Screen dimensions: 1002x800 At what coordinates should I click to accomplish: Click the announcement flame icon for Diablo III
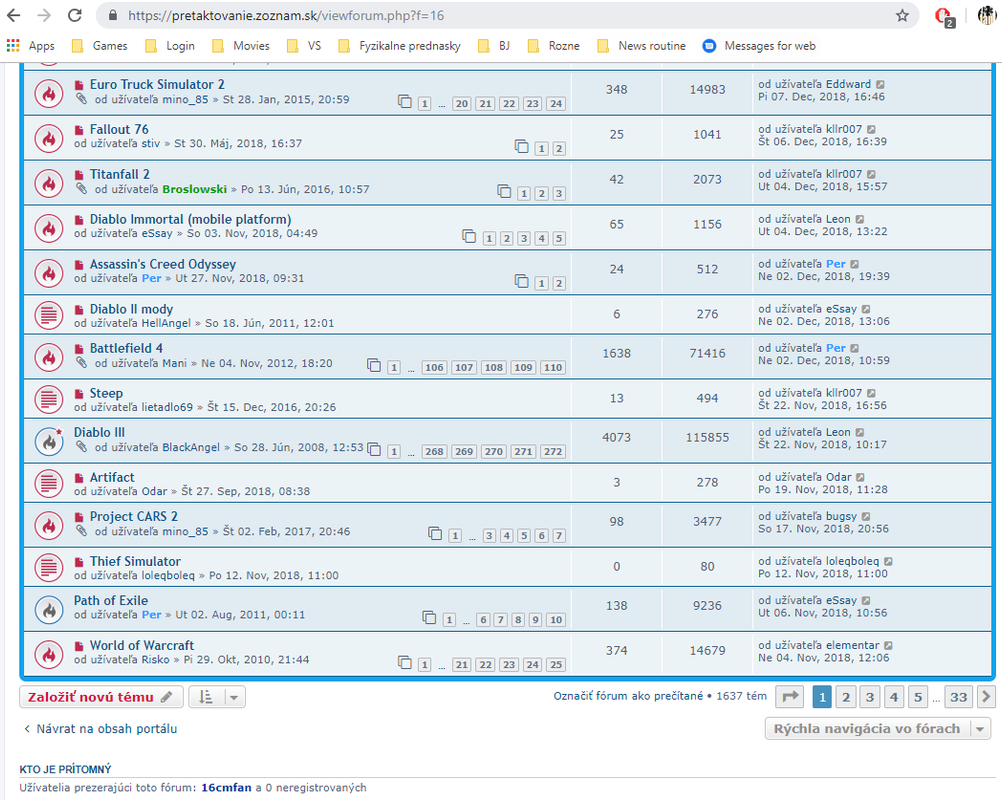click(49, 442)
